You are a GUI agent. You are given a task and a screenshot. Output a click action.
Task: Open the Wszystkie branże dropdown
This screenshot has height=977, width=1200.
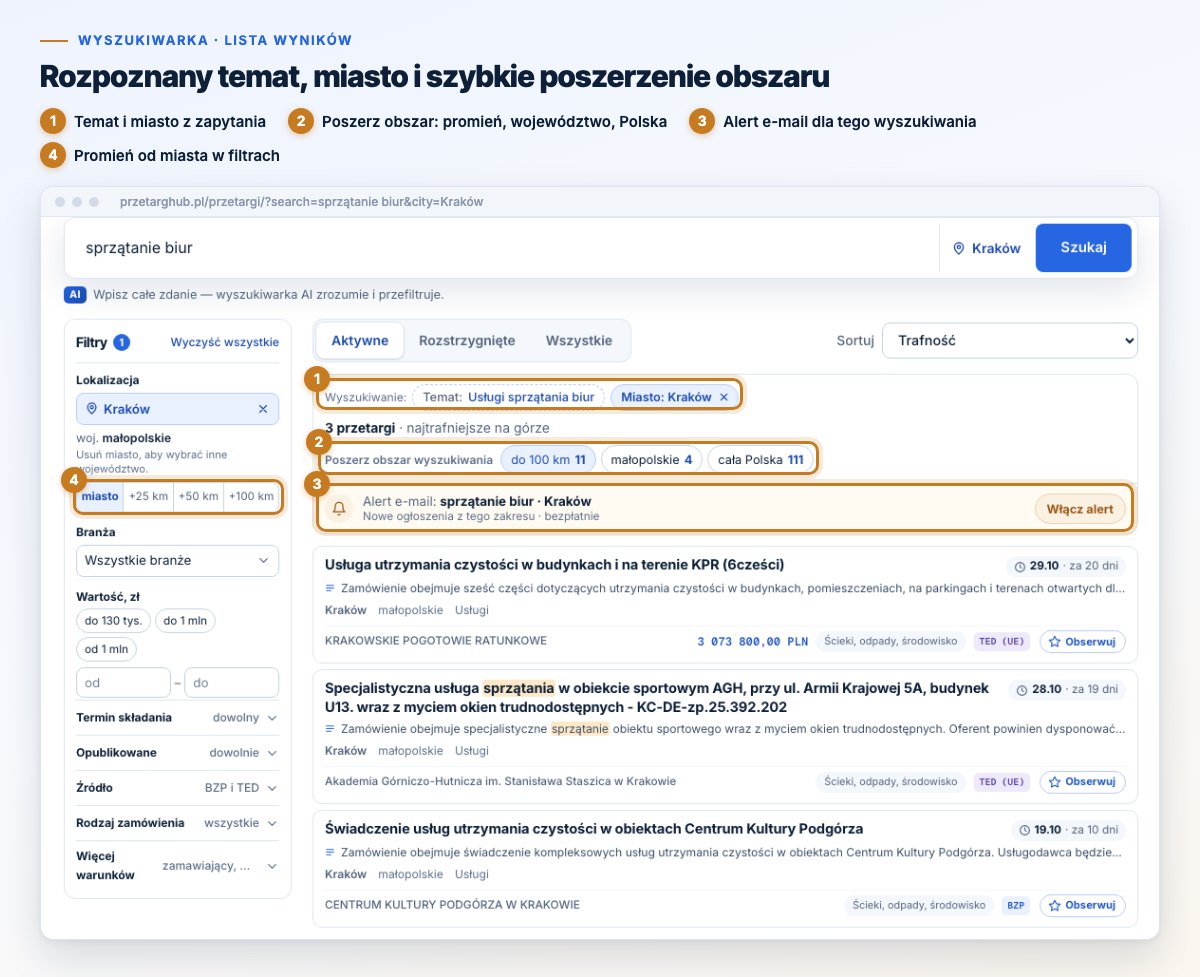tap(177, 560)
